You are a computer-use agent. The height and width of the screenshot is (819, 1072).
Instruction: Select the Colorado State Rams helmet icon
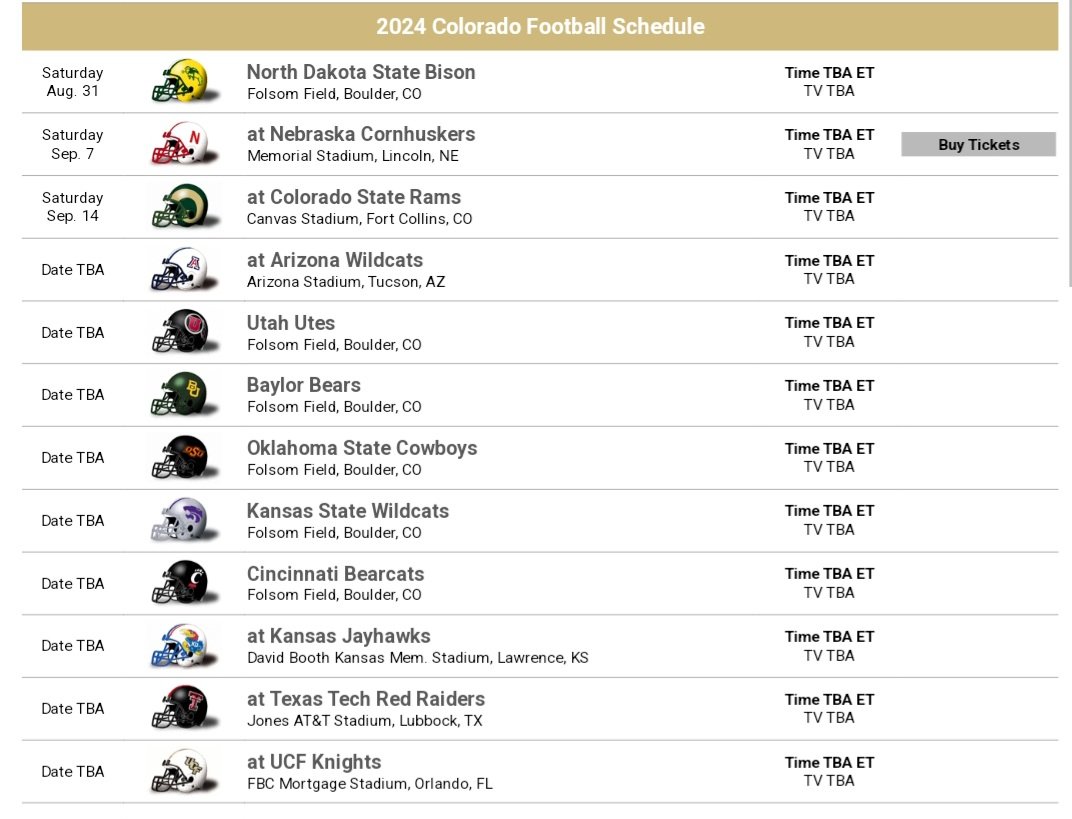click(183, 206)
